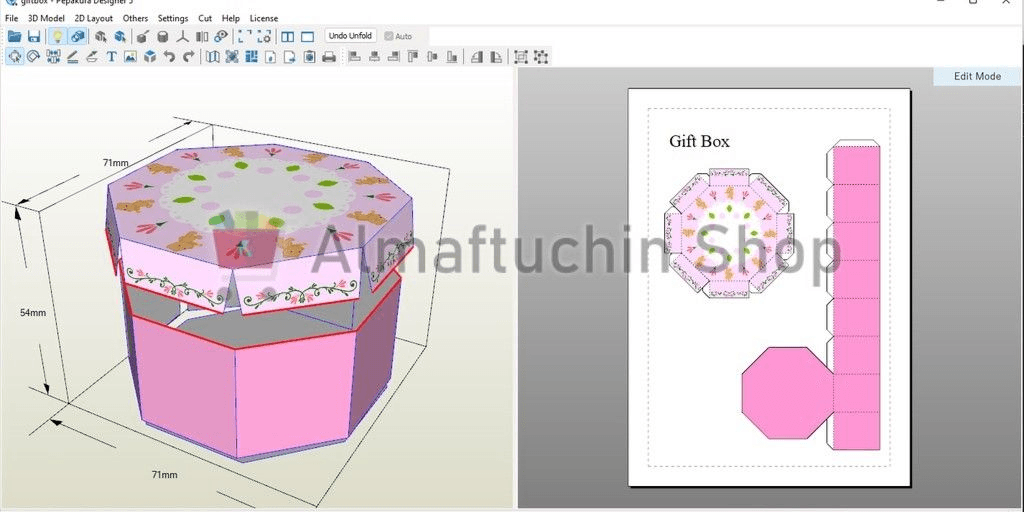This screenshot has width=1024, height=512.
Task: Select the Input Text T tool
Action: (x=111, y=57)
